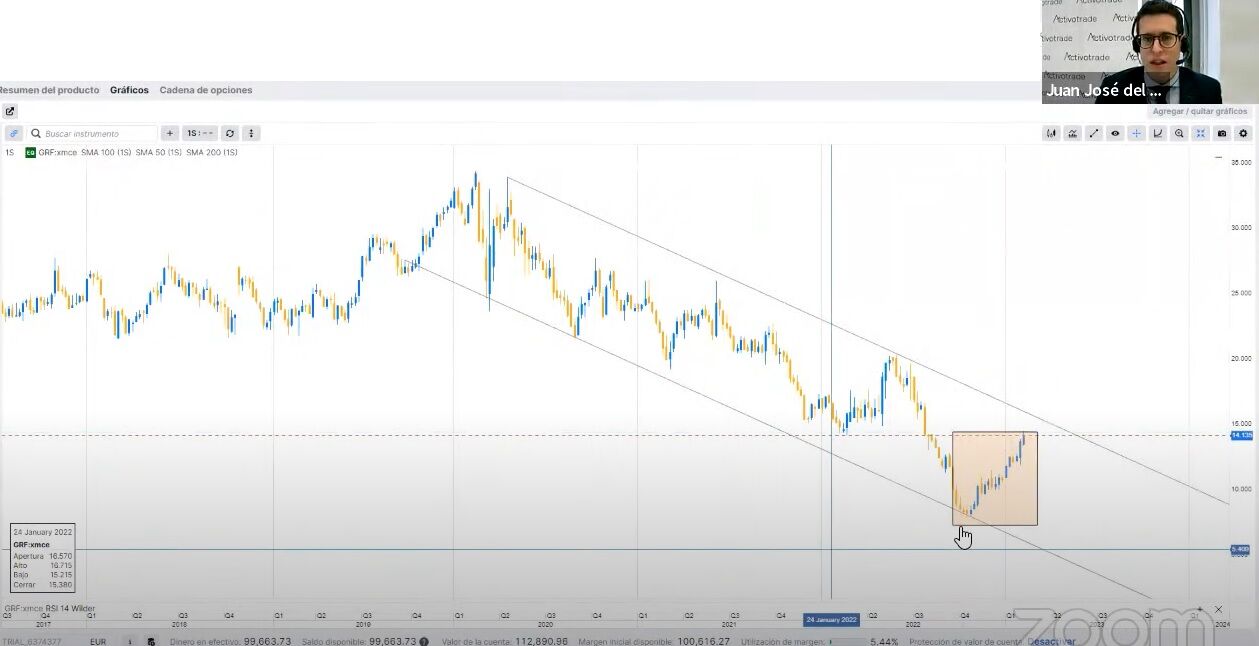
Task: Toggle the crosshair cursor mode
Action: pyautogui.click(x=1137, y=133)
